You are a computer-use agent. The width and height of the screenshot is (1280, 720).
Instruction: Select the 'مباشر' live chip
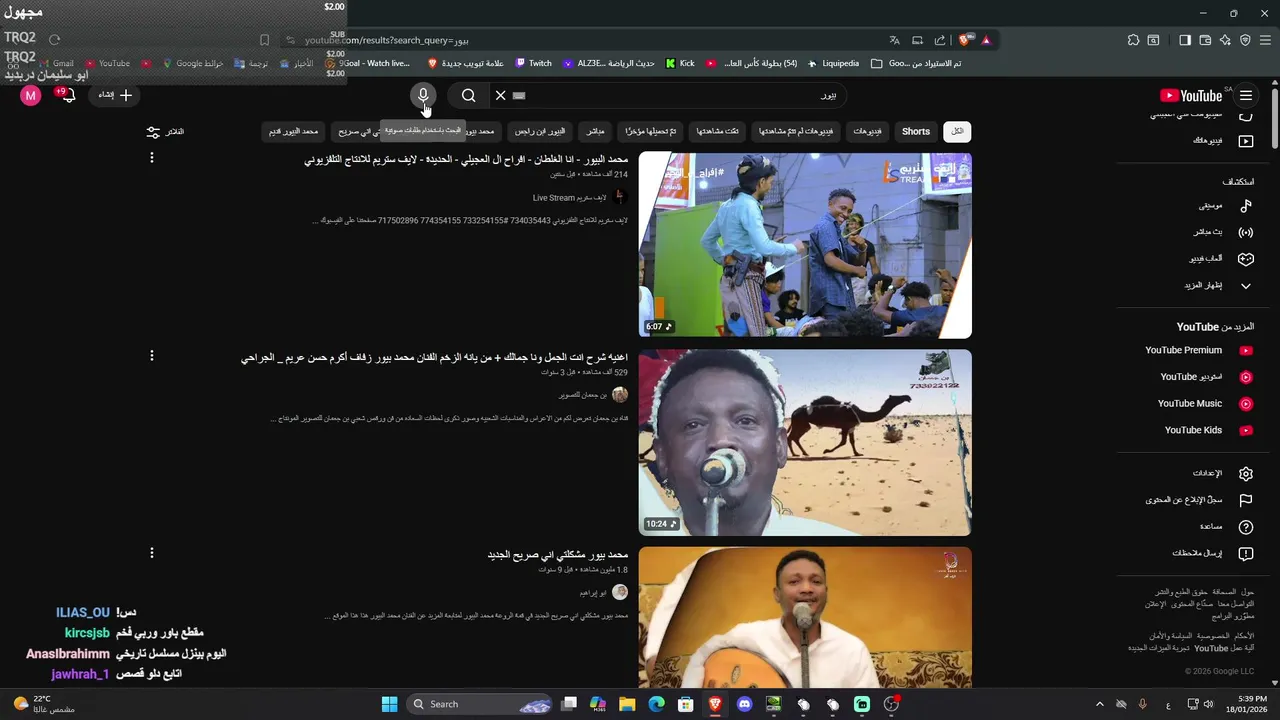pyautogui.click(x=595, y=132)
